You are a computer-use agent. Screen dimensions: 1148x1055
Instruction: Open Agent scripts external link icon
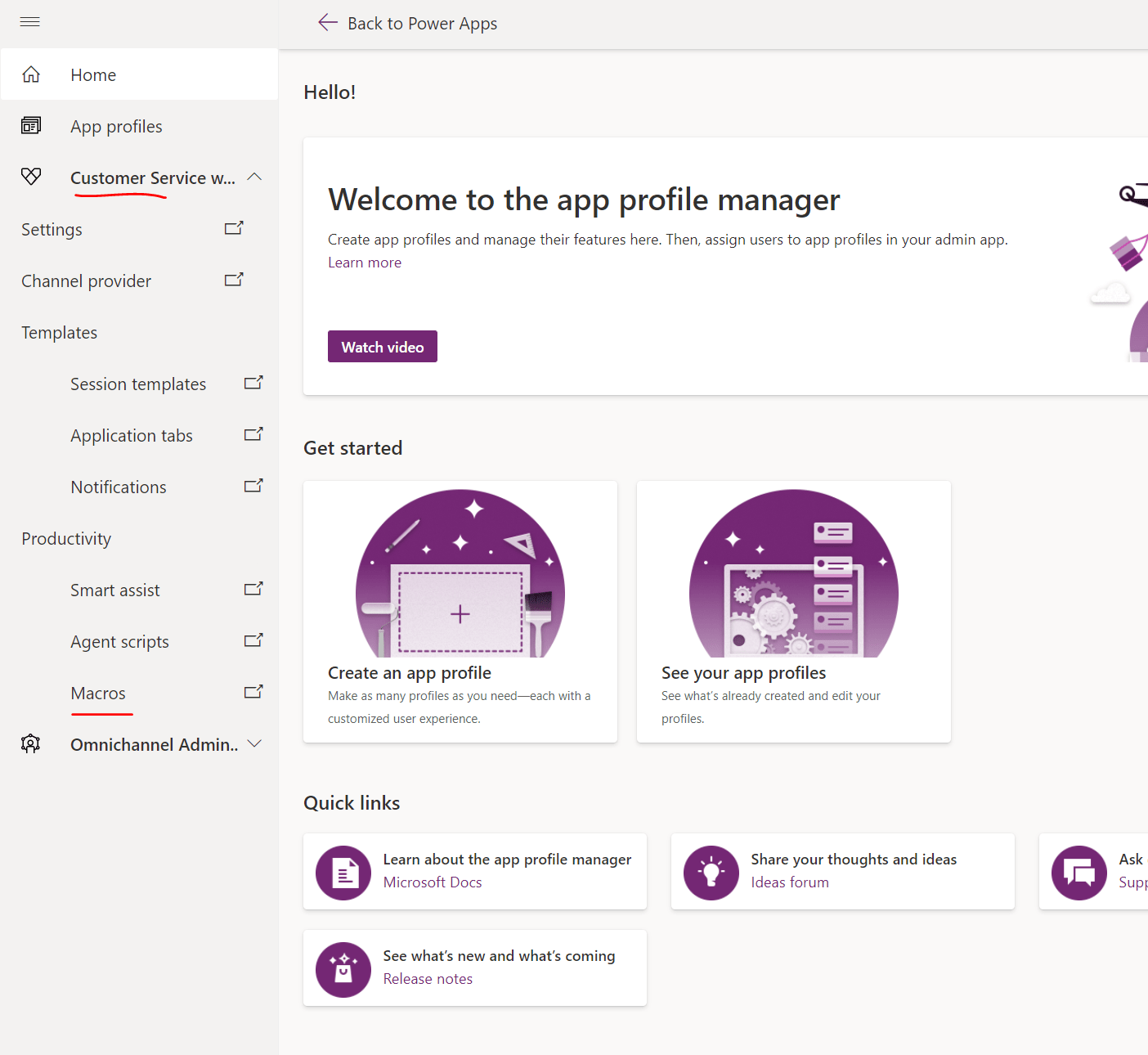[253, 640]
